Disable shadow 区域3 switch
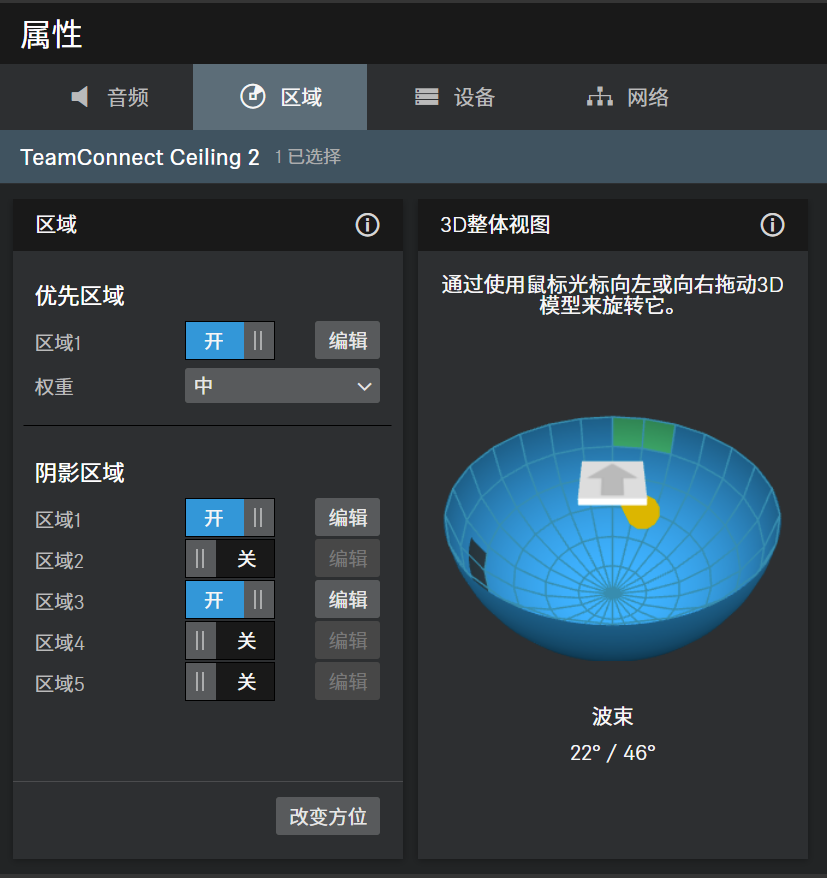The height and width of the screenshot is (878, 827). (230, 600)
